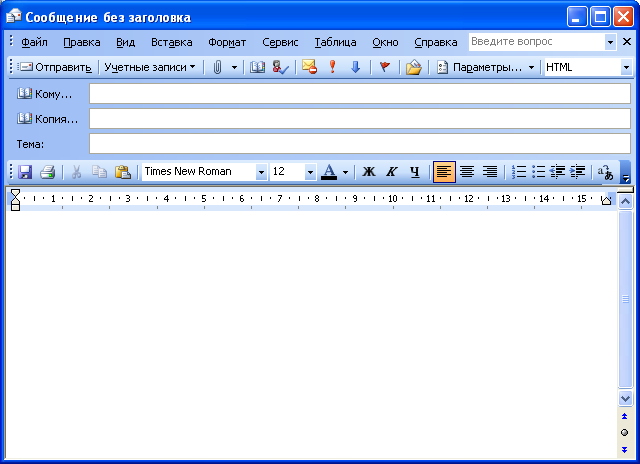The width and height of the screenshot is (640, 464).
Task: Click the paste clipboard icon
Action: 122,172
